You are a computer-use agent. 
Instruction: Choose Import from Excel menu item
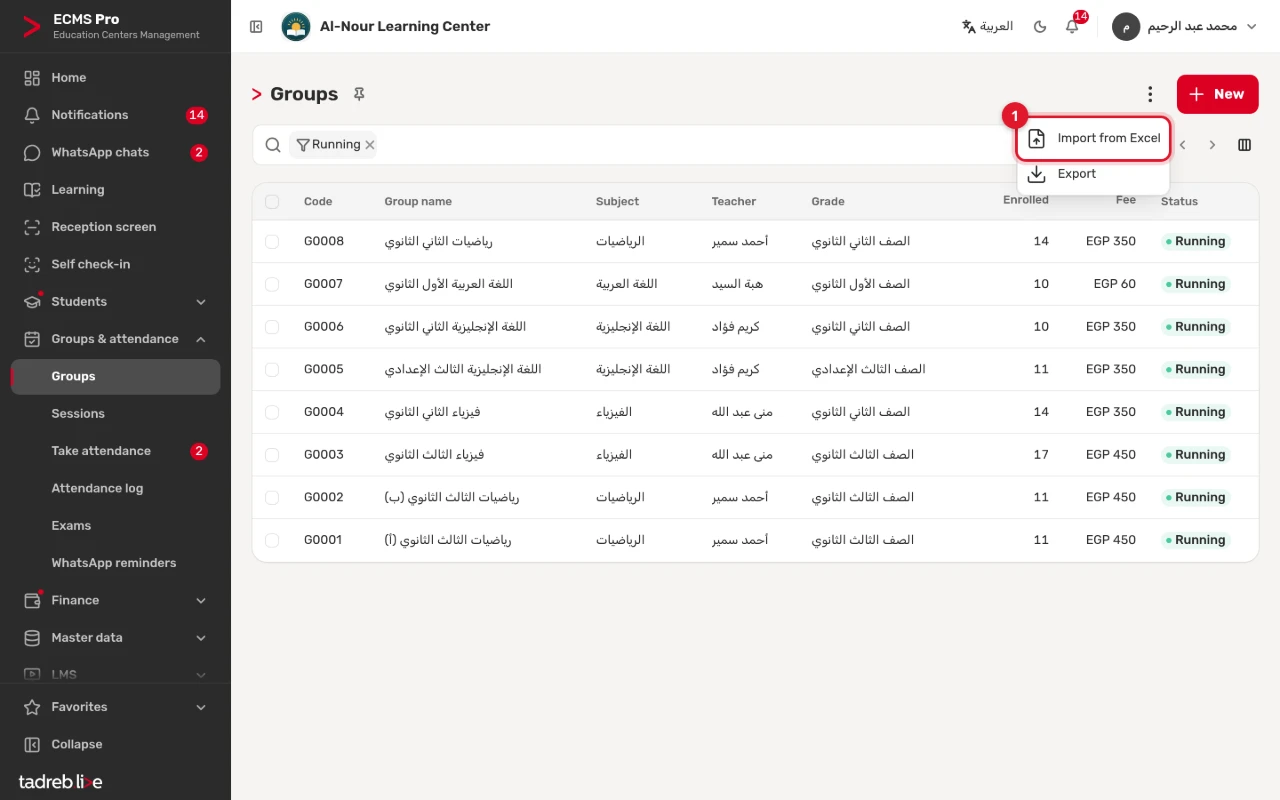click(x=1093, y=139)
